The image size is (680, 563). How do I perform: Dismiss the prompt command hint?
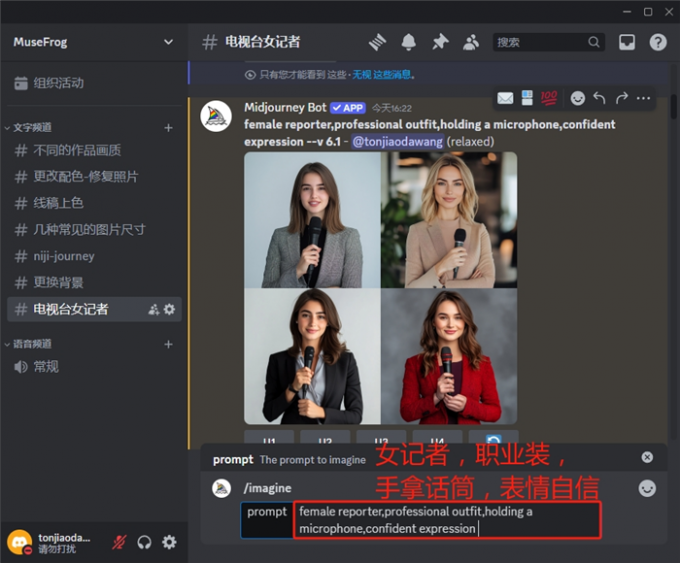647,458
